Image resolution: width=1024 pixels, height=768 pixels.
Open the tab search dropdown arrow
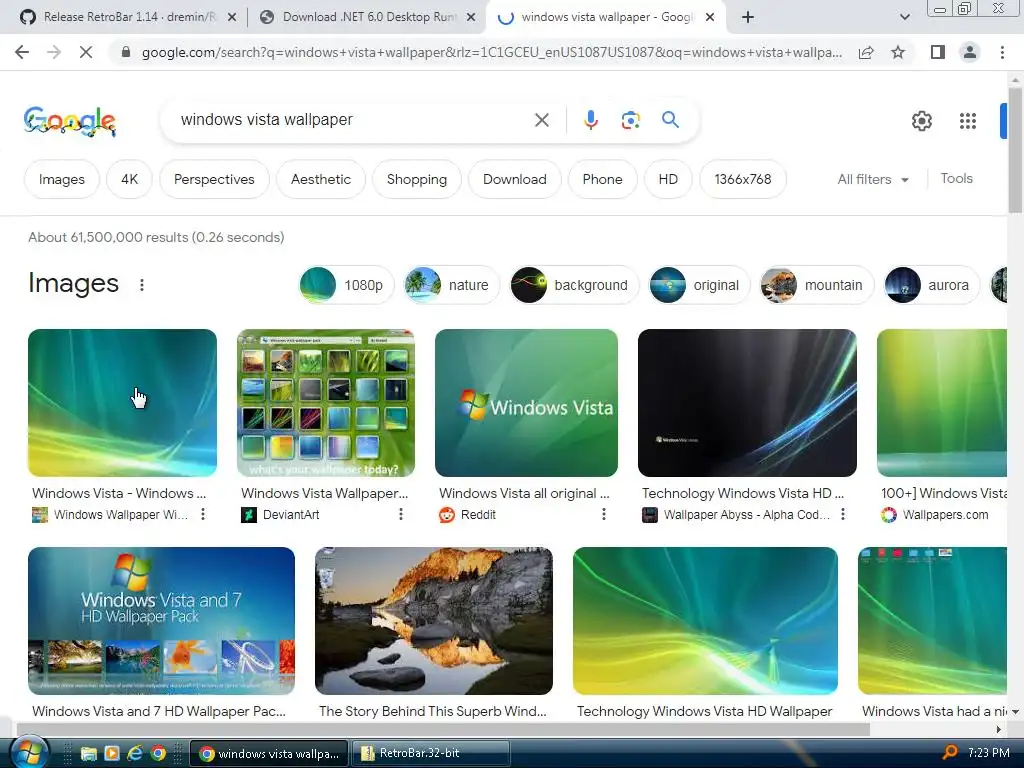click(x=904, y=18)
